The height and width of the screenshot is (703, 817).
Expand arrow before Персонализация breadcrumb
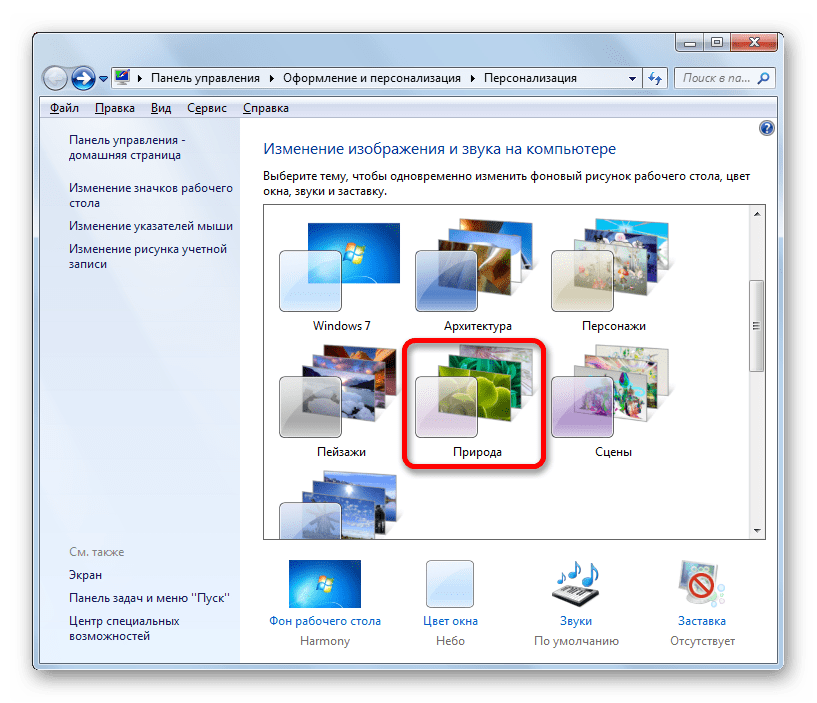(x=473, y=78)
